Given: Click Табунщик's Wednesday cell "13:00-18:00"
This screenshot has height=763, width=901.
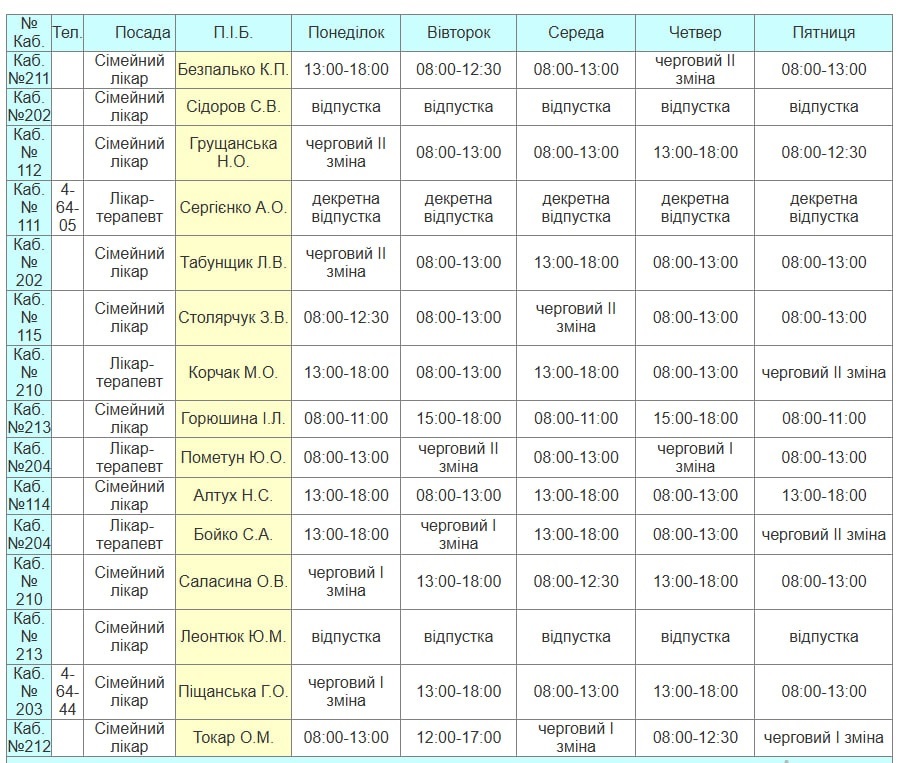Looking at the screenshot, I should coord(576,263).
